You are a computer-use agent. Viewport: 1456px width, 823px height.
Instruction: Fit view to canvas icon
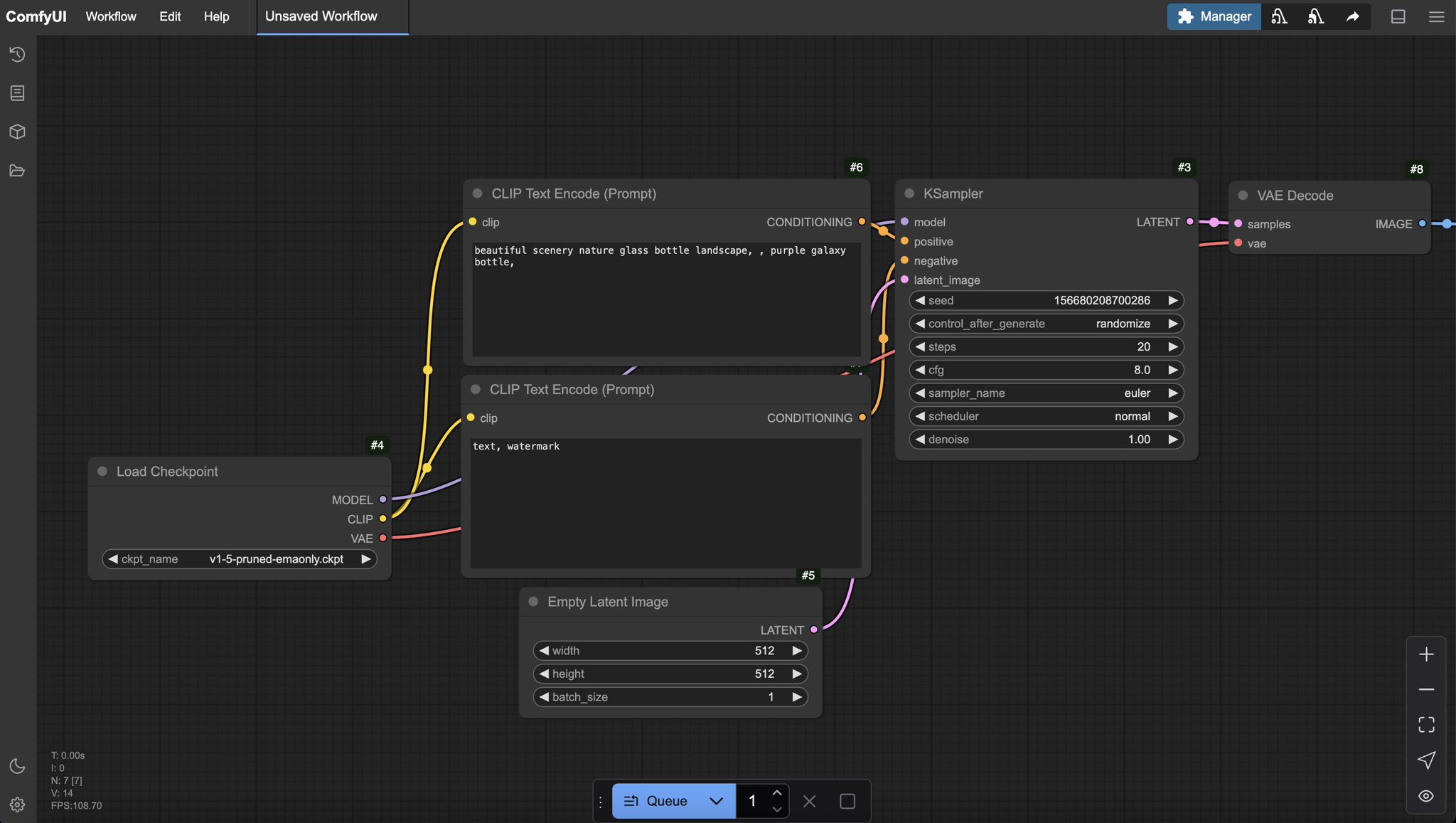click(1426, 725)
